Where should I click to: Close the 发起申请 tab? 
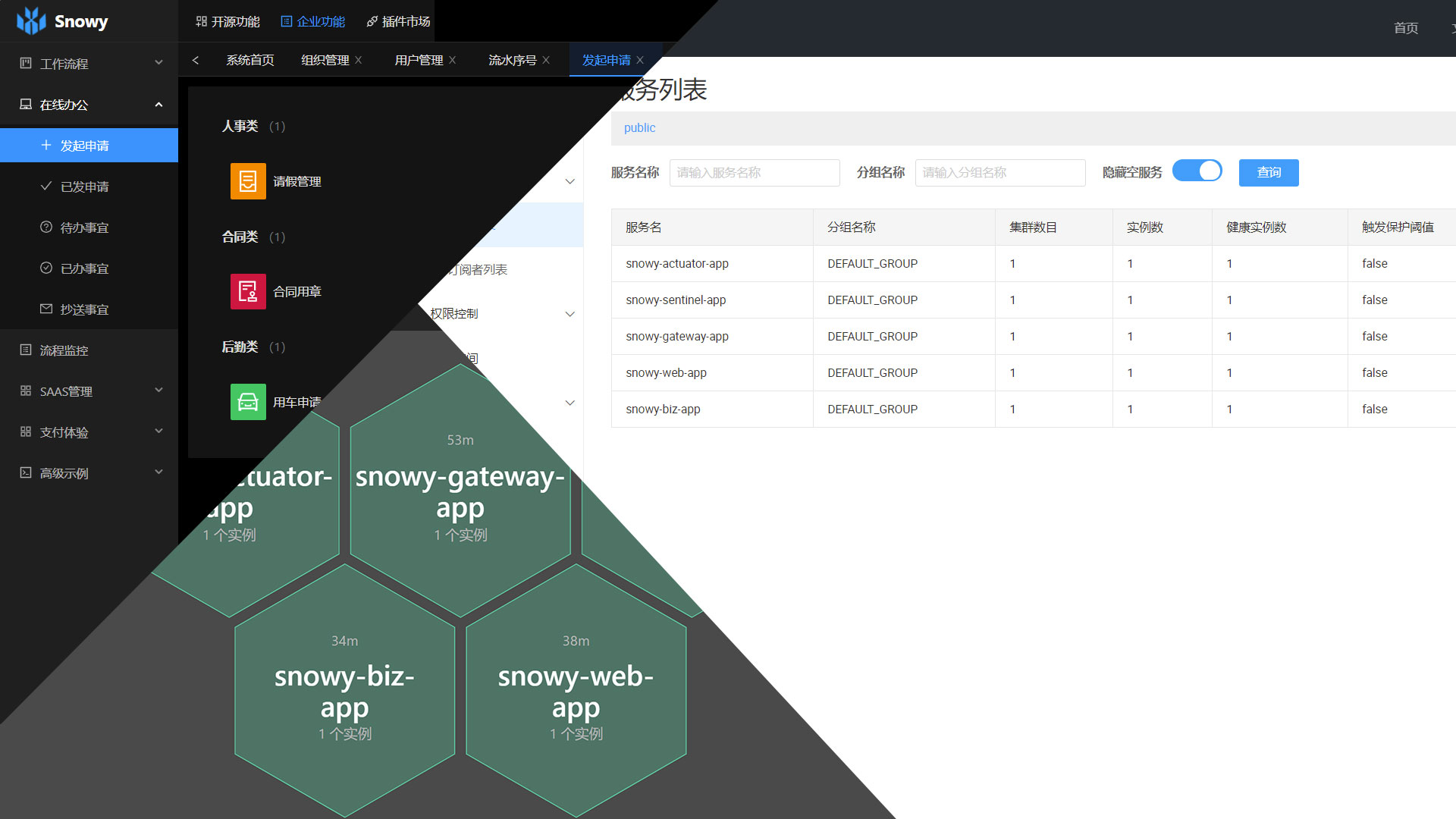pos(640,60)
